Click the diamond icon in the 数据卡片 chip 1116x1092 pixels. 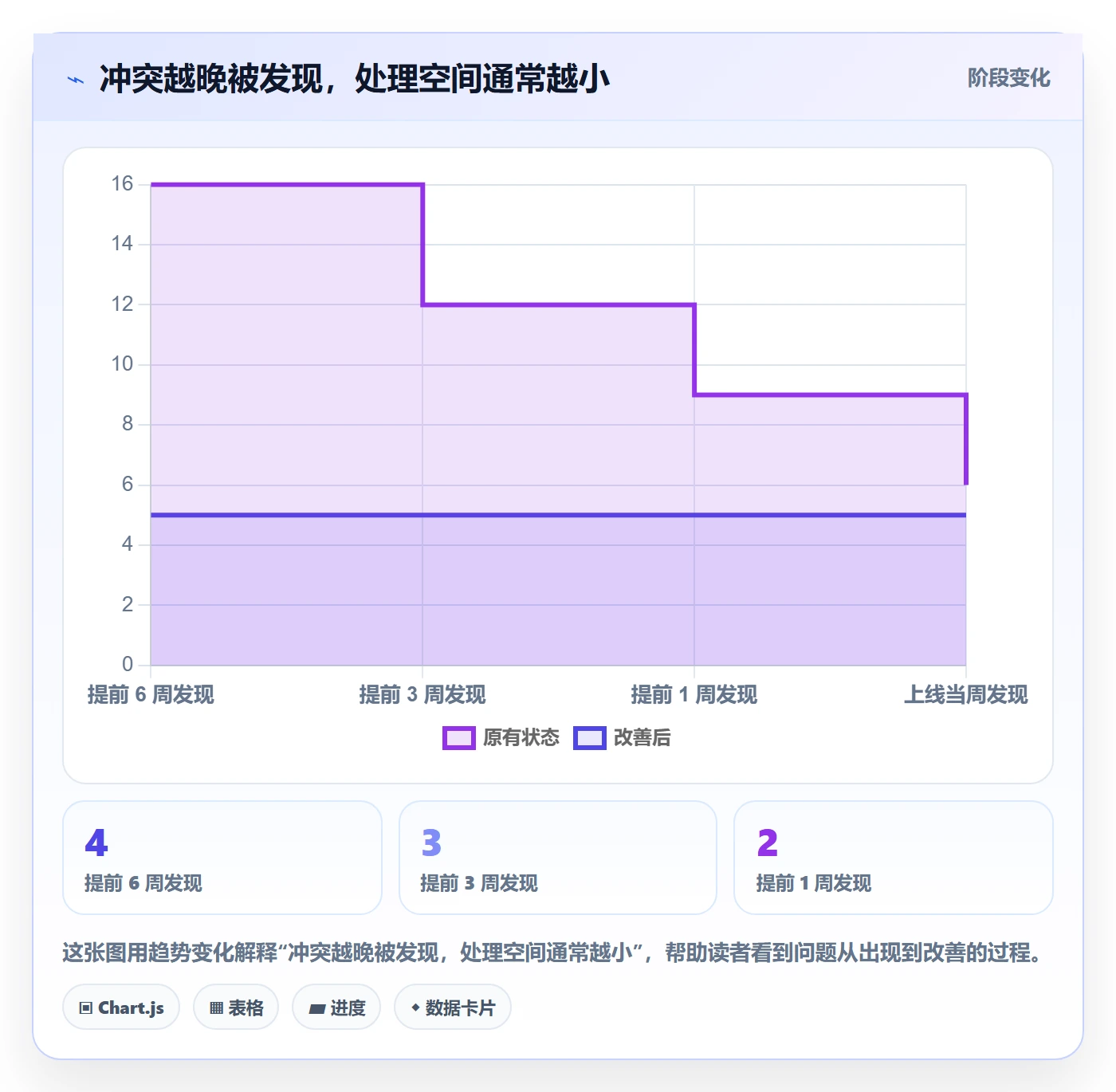tap(415, 1008)
